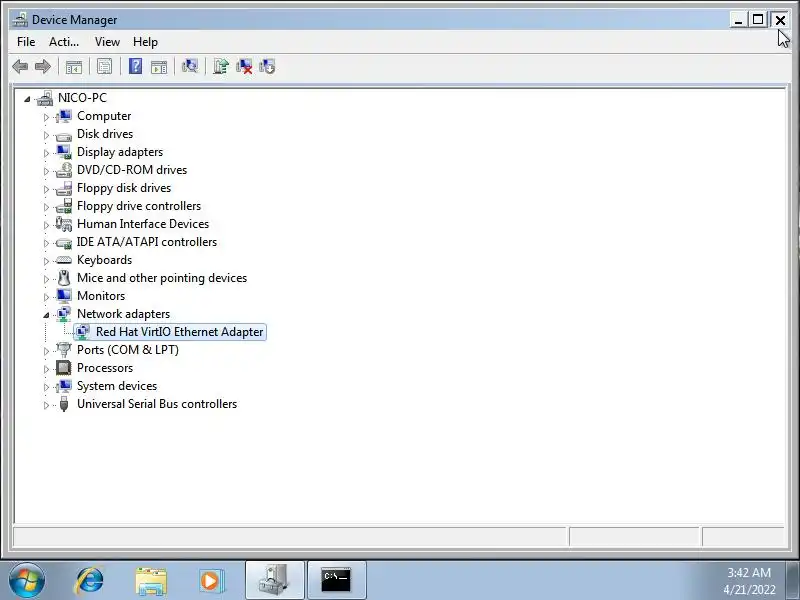The height and width of the screenshot is (600, 800).
Task: Expand the Disk drives category
Action: coord(46,135)
